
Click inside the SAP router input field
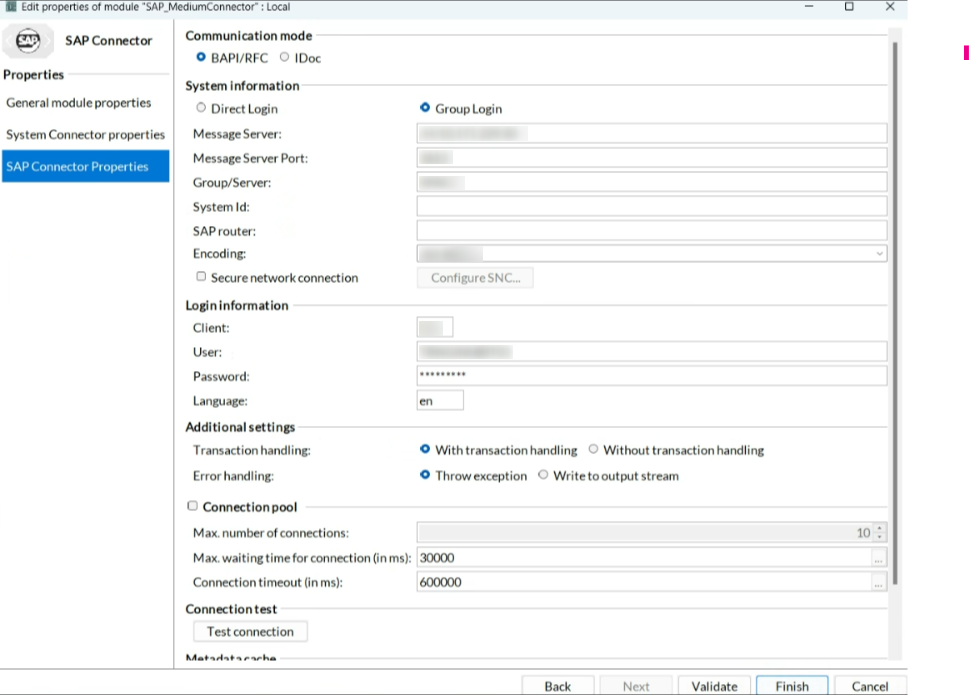(x=650, y=230)
